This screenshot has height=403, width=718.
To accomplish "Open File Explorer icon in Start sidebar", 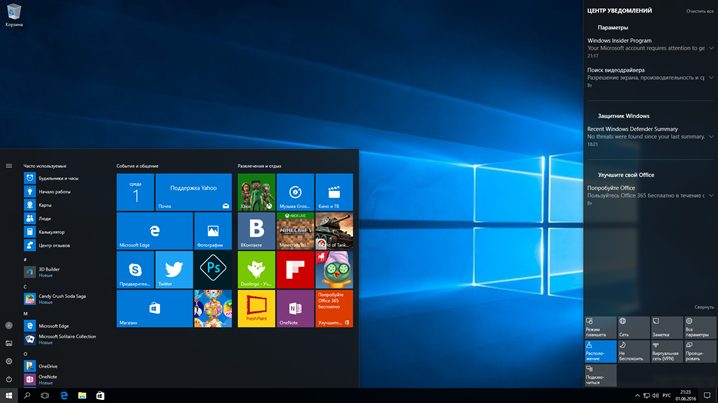I will click(x=9, y=343).
